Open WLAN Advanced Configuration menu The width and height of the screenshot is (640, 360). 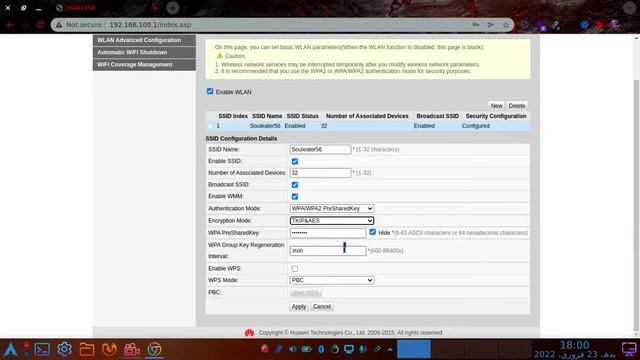[144, 40]
